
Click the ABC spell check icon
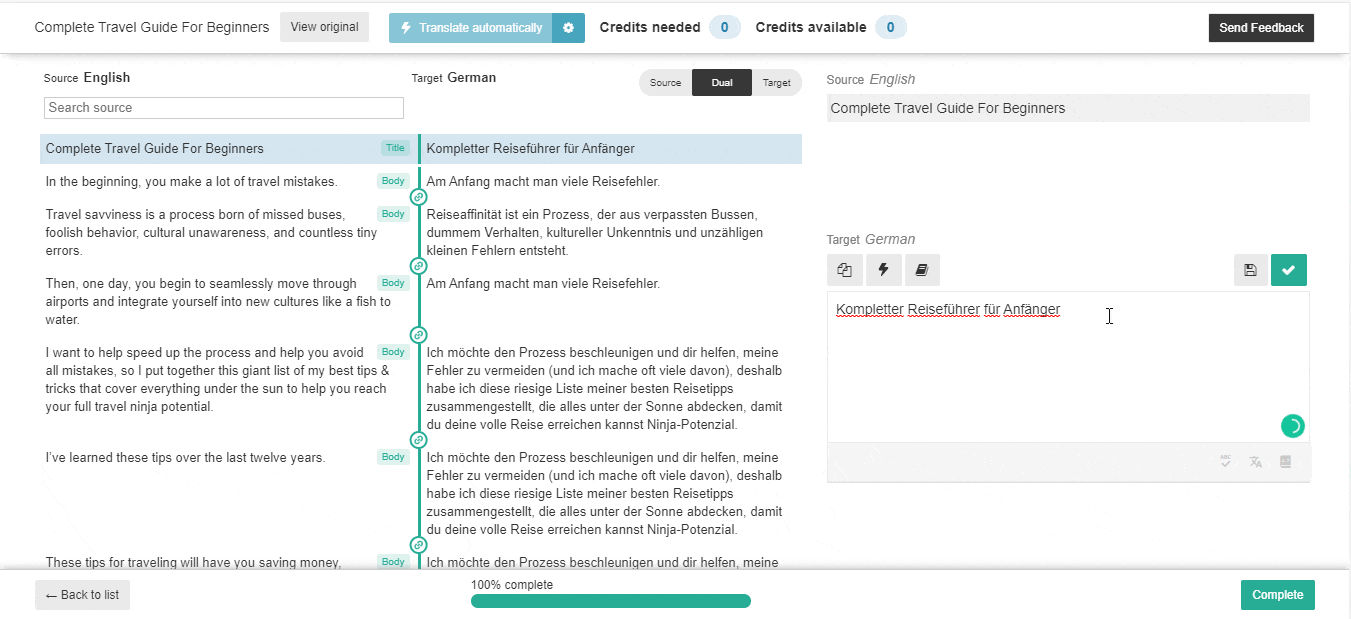[1225, 462]
